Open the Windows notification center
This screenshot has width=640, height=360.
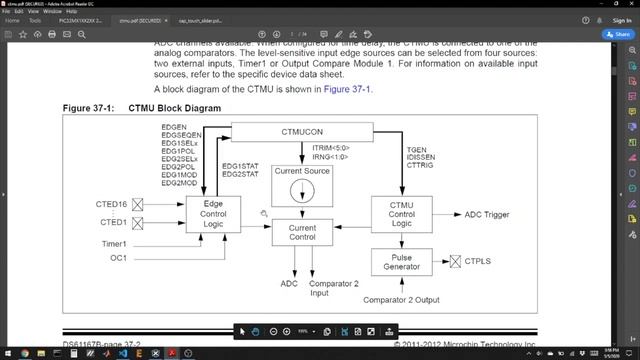coord(629,353)
